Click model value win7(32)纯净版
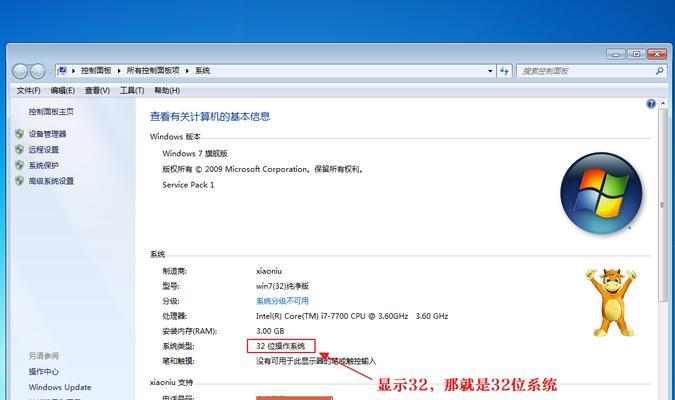 (x=282, y=286)
